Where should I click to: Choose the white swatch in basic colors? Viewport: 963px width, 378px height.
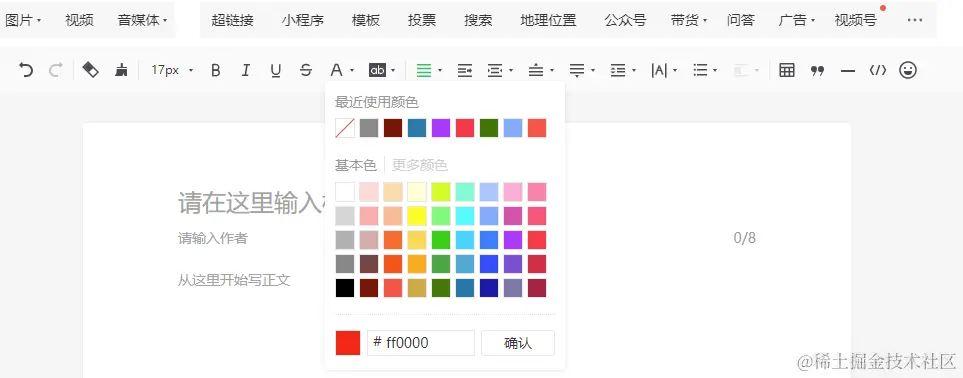pos(345,192)
